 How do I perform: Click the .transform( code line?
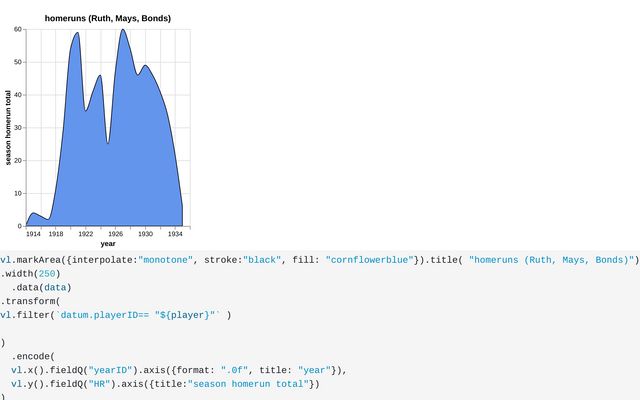point(30,302)
